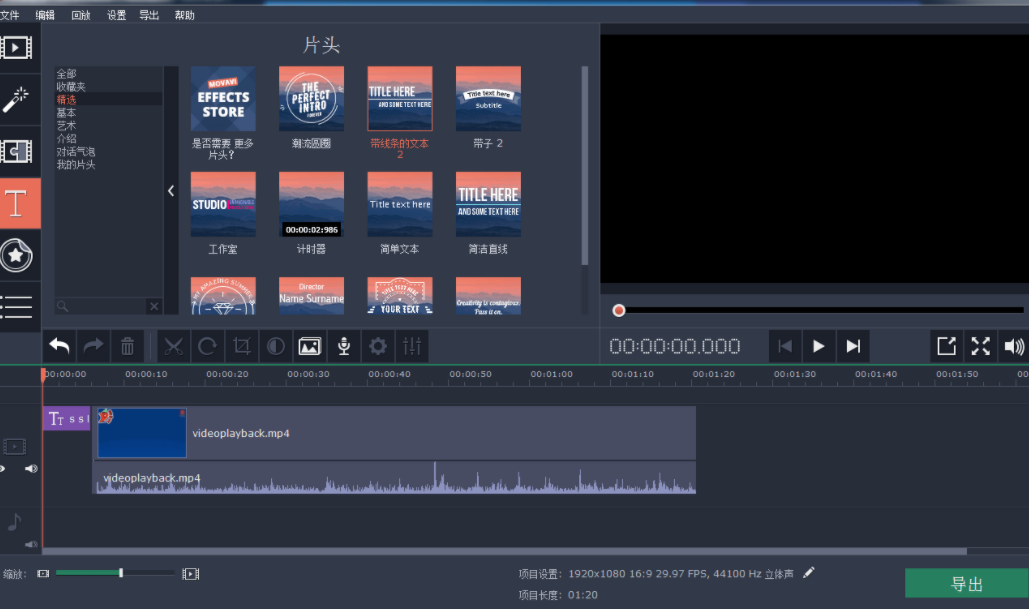Image resolution: width=1029 pixels, height=609 pixels.
Task: Select the 全部 category
Action: 66,74
